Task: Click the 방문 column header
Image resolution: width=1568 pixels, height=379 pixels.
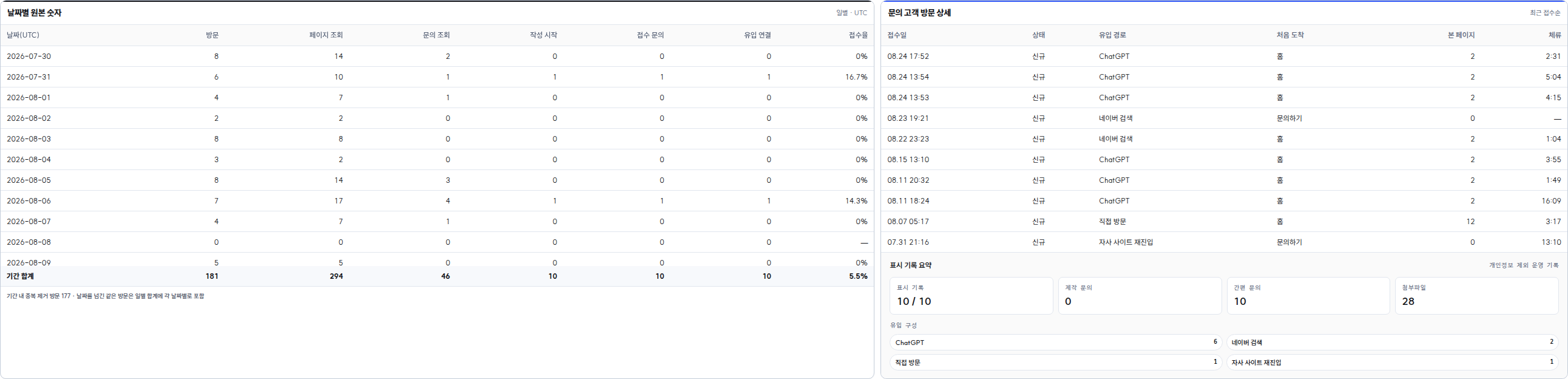Action: coord(212,35)
